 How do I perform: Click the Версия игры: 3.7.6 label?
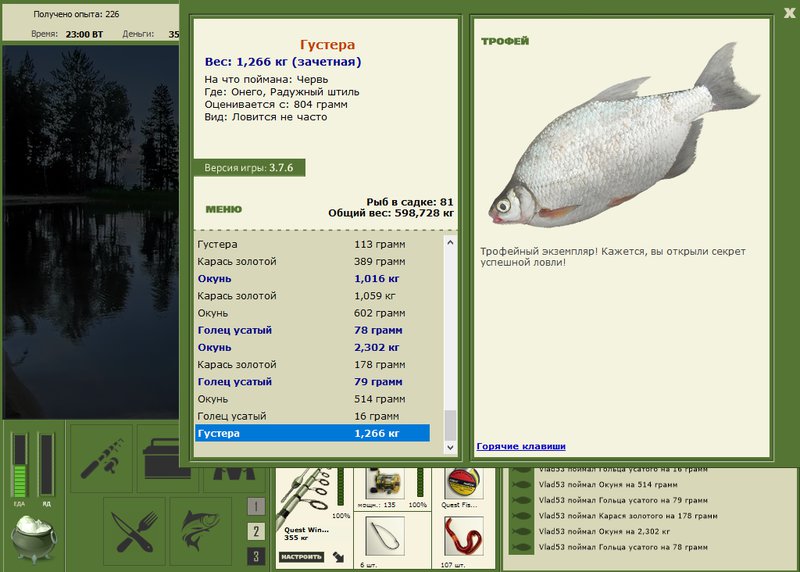tap(249, 168)
